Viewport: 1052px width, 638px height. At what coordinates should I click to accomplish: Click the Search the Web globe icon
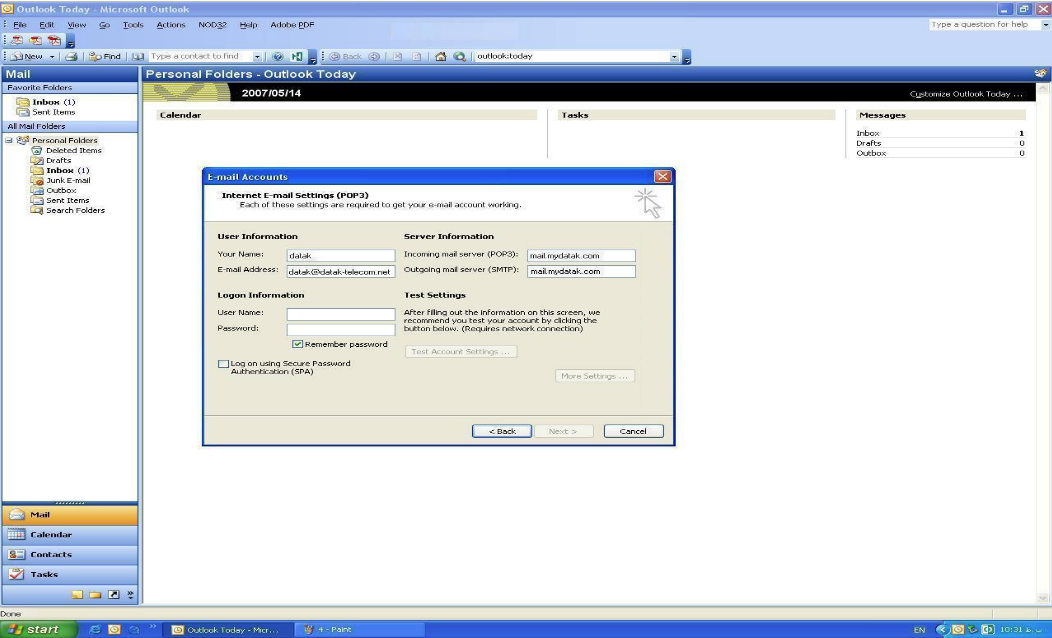point(460,56)
